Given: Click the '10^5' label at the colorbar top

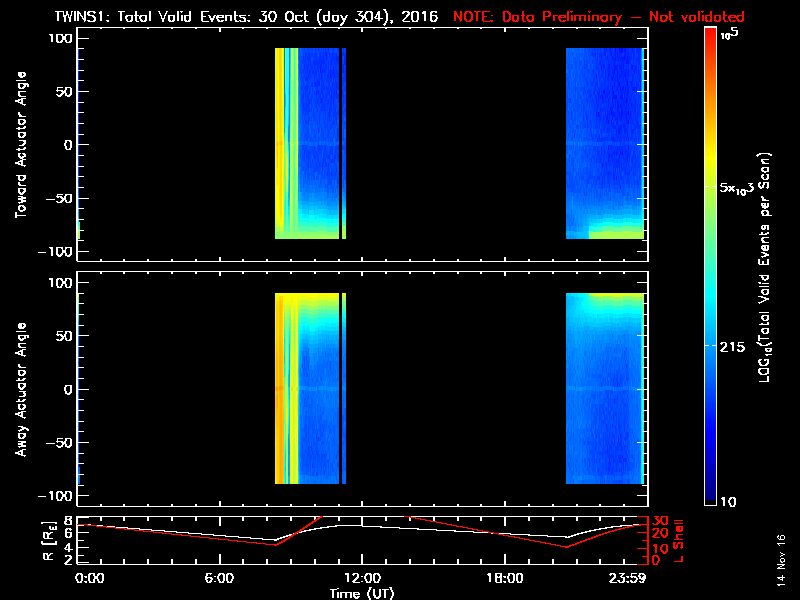Looking at the screenshot, I should (x=730, y=35).
